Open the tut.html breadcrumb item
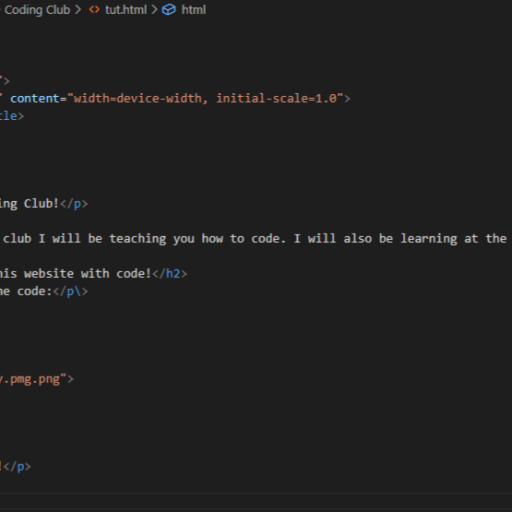Image resolution: width=512 pixels, height=512 pixels. pos(126,10)
